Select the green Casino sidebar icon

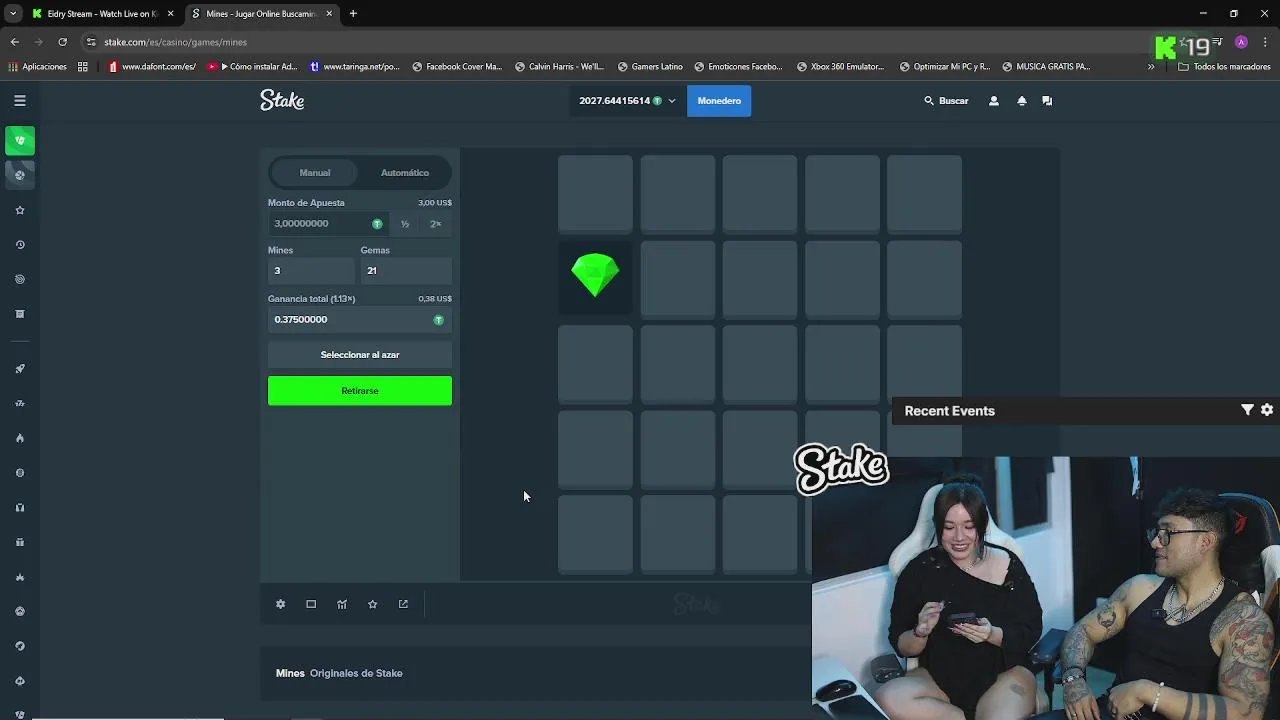tap(19, 141)
